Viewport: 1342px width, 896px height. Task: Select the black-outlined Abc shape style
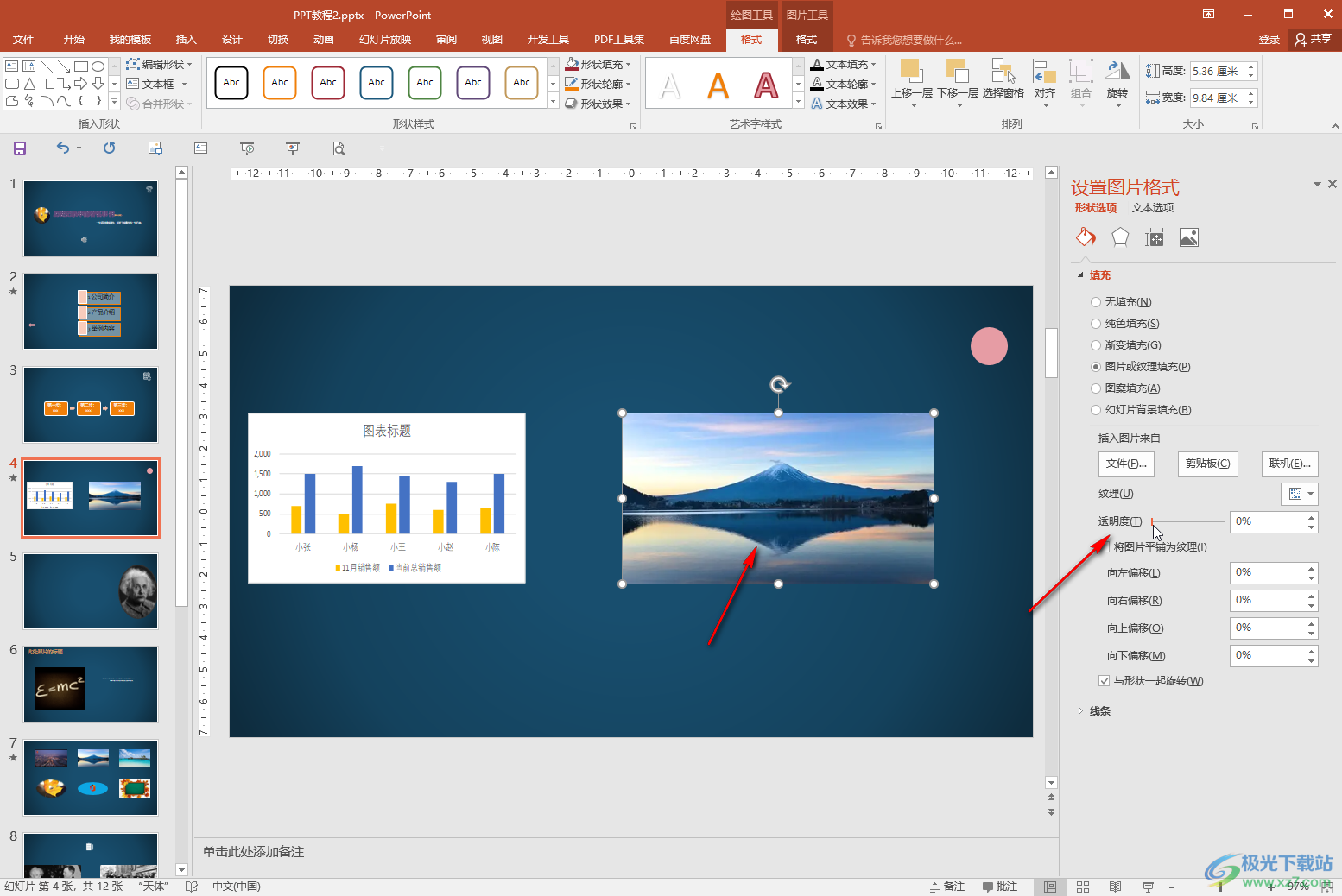231,83
